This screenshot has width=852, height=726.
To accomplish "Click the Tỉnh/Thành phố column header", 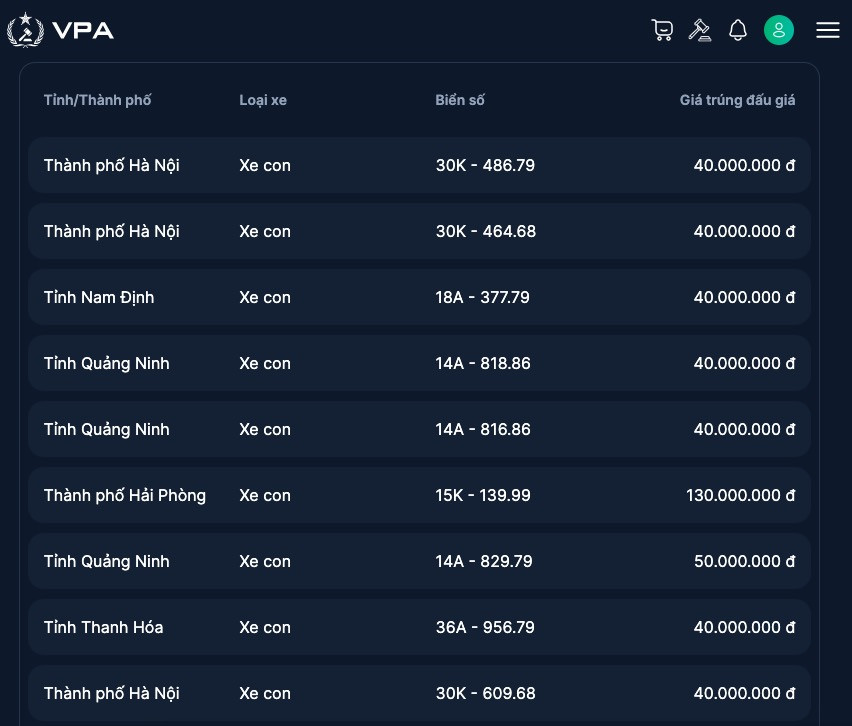I will pyautogui.click(x=98, y=100).
